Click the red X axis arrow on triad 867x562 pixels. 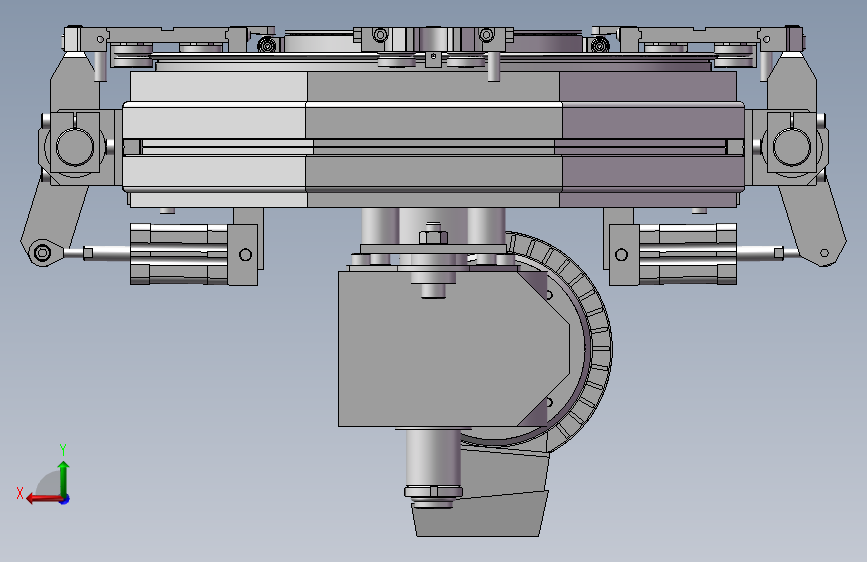click(x=43, y=499)
